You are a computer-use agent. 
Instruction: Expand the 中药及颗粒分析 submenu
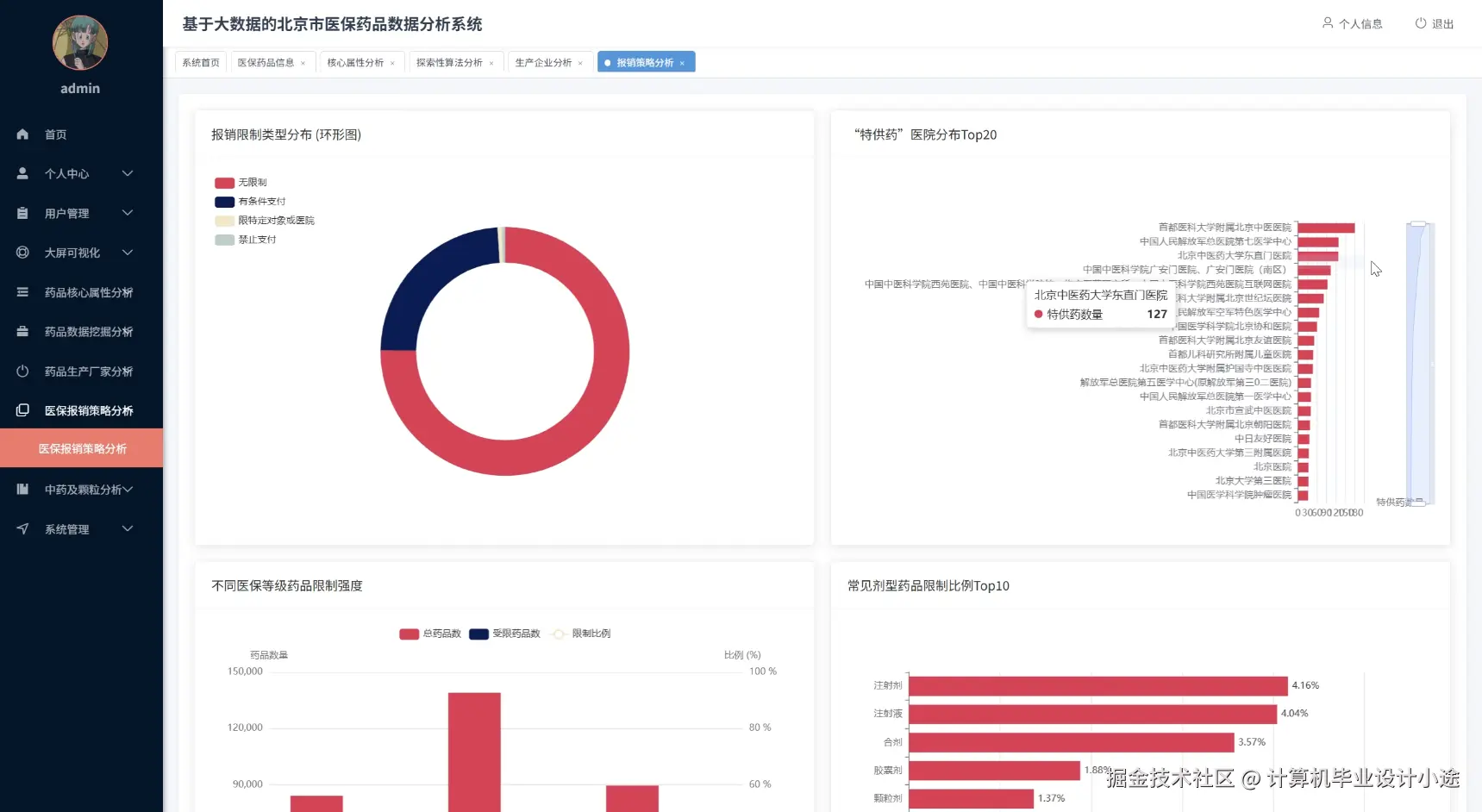point(128,490)
